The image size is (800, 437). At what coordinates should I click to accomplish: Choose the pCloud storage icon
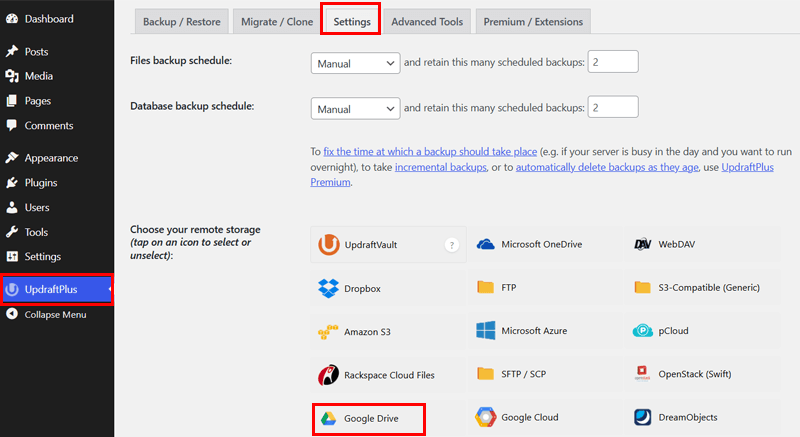click(x=642, y=331)
